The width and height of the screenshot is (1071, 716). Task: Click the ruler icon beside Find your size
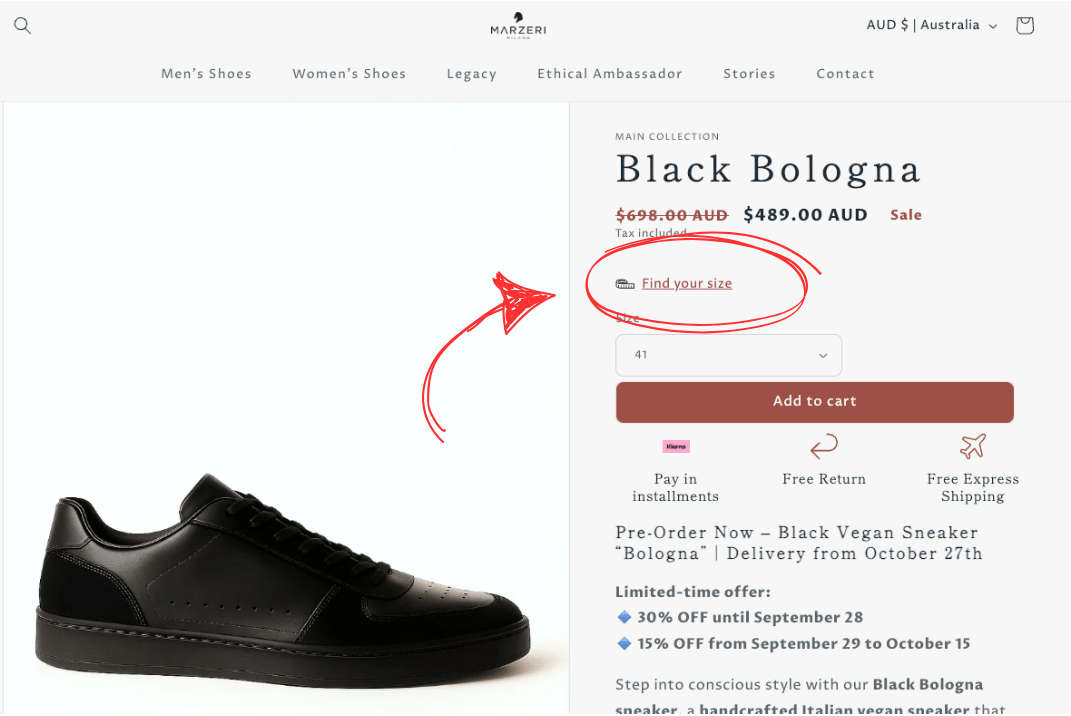coord(625,283)
